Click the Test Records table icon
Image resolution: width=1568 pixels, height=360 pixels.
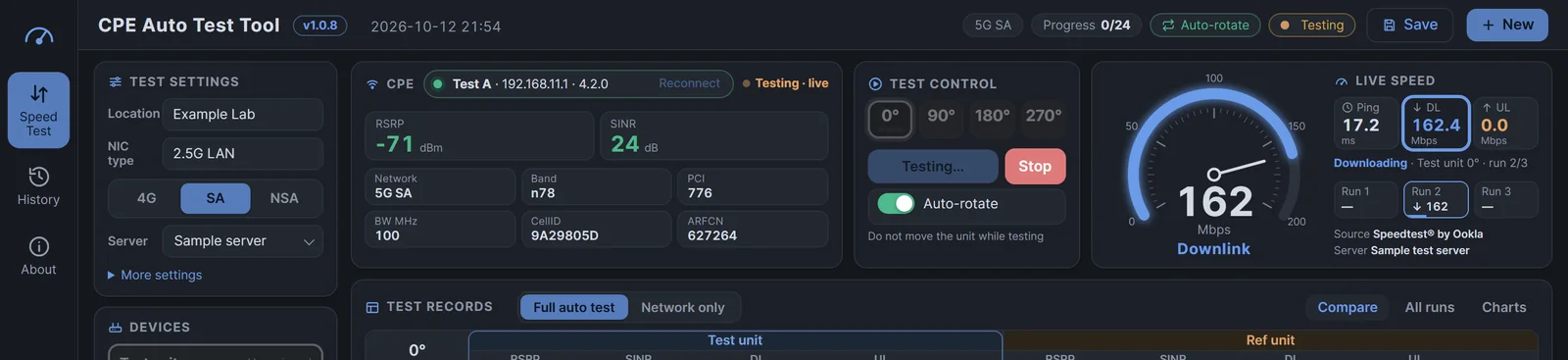[x=372, y=307]
